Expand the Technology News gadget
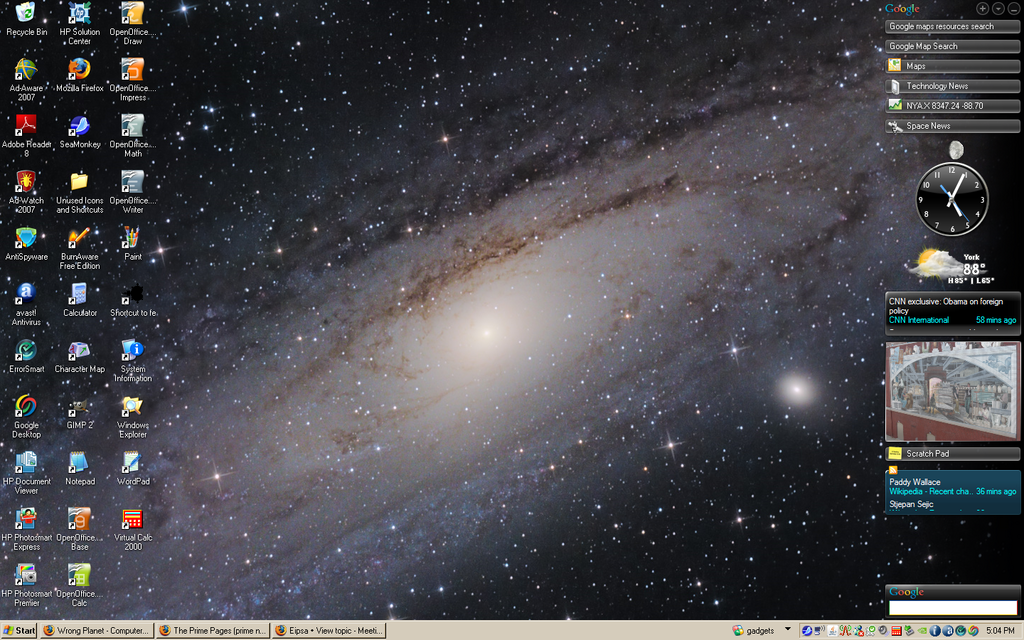The height and width of the screenshot is (640, 1024). pyautogui.click(x=952, y=86)
